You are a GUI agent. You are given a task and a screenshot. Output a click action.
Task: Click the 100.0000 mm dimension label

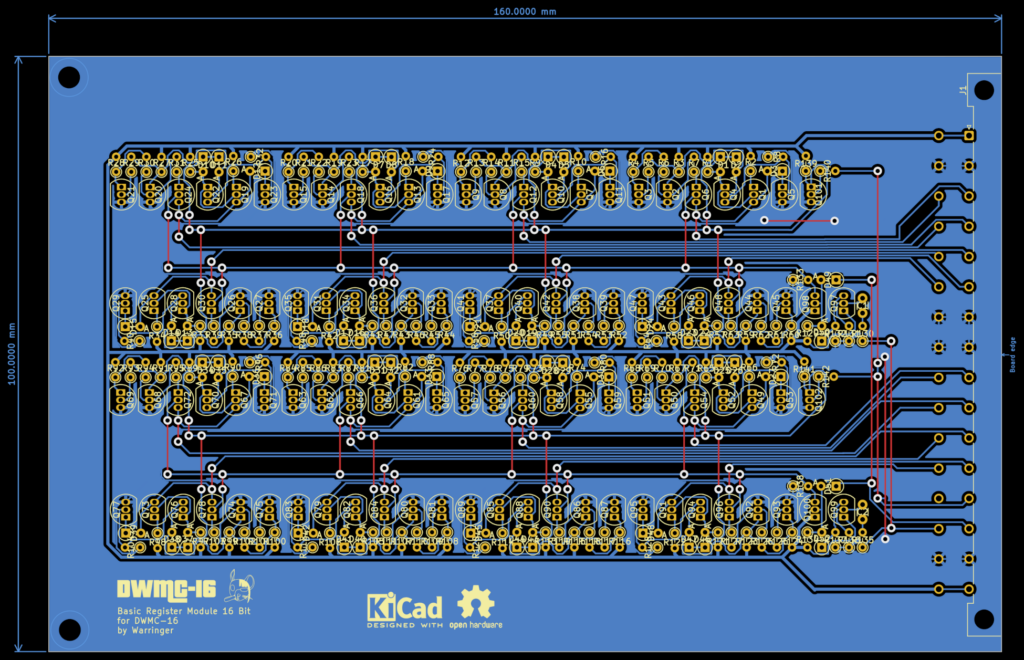(x=12, y=353)
